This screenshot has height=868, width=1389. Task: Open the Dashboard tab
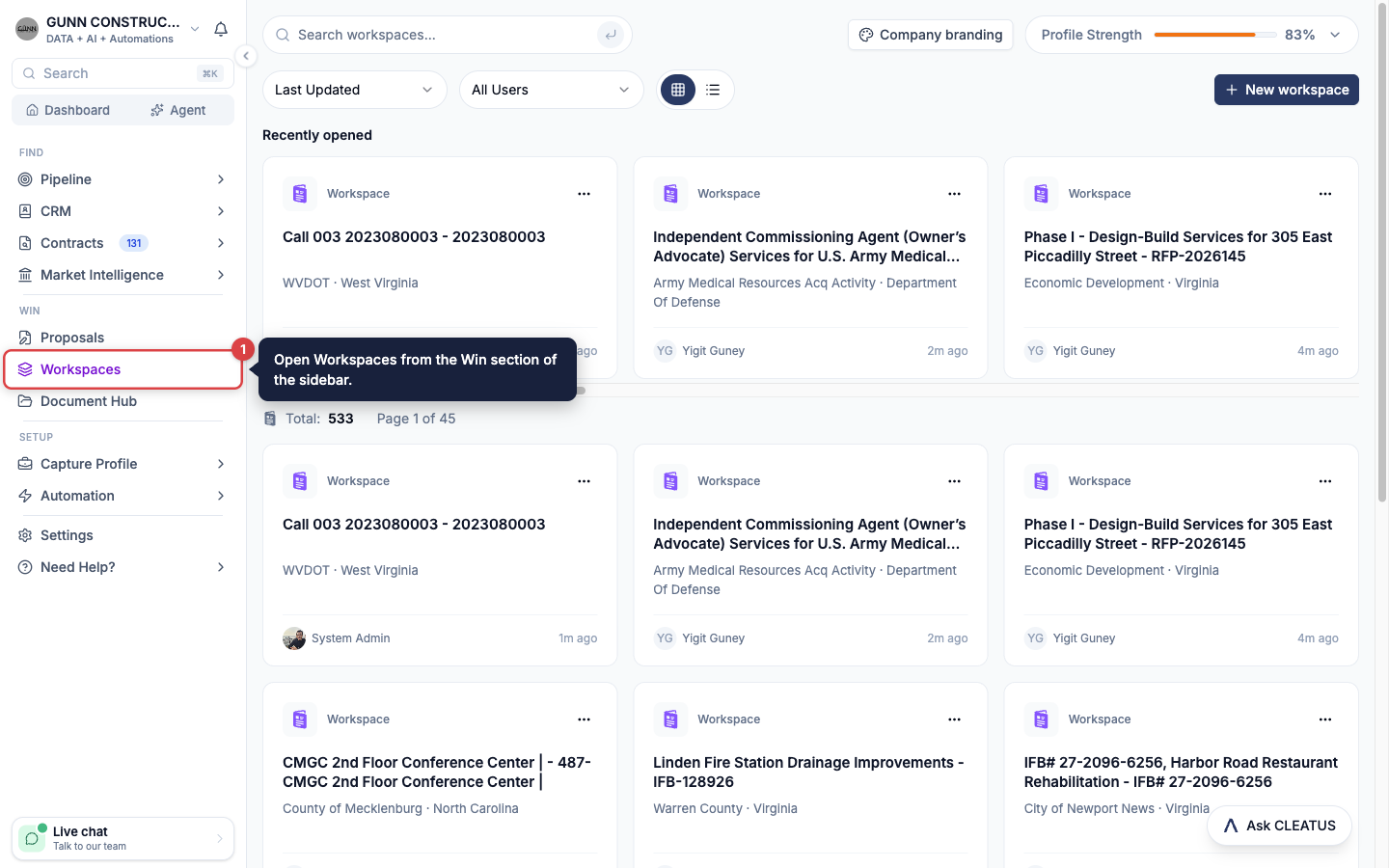tap(68, 110)
